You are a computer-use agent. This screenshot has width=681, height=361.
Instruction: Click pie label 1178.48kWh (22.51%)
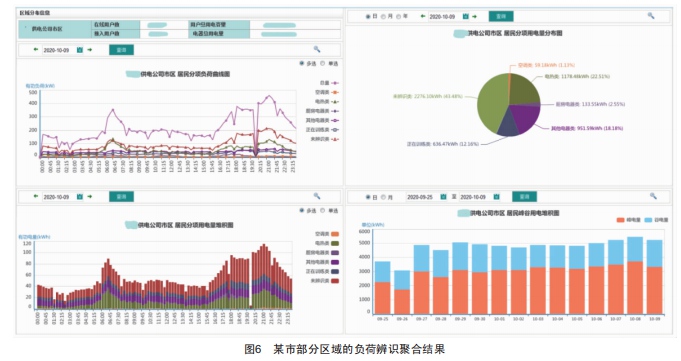click(x=585, y=76)
